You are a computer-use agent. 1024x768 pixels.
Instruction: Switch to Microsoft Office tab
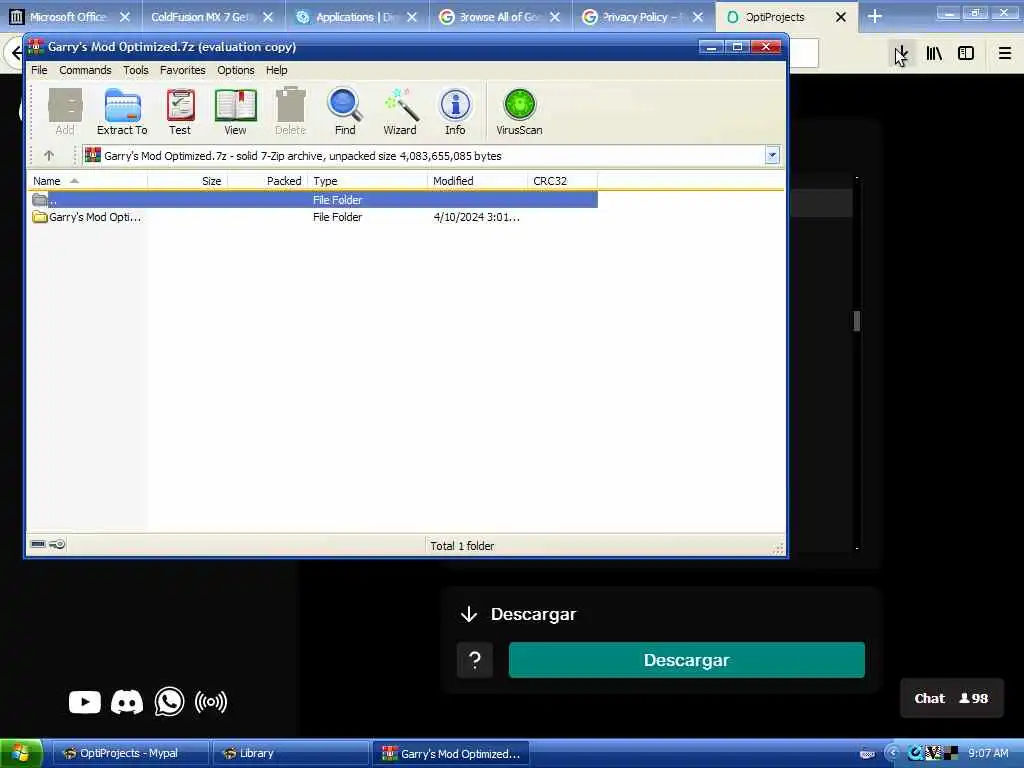click(69, 17)
